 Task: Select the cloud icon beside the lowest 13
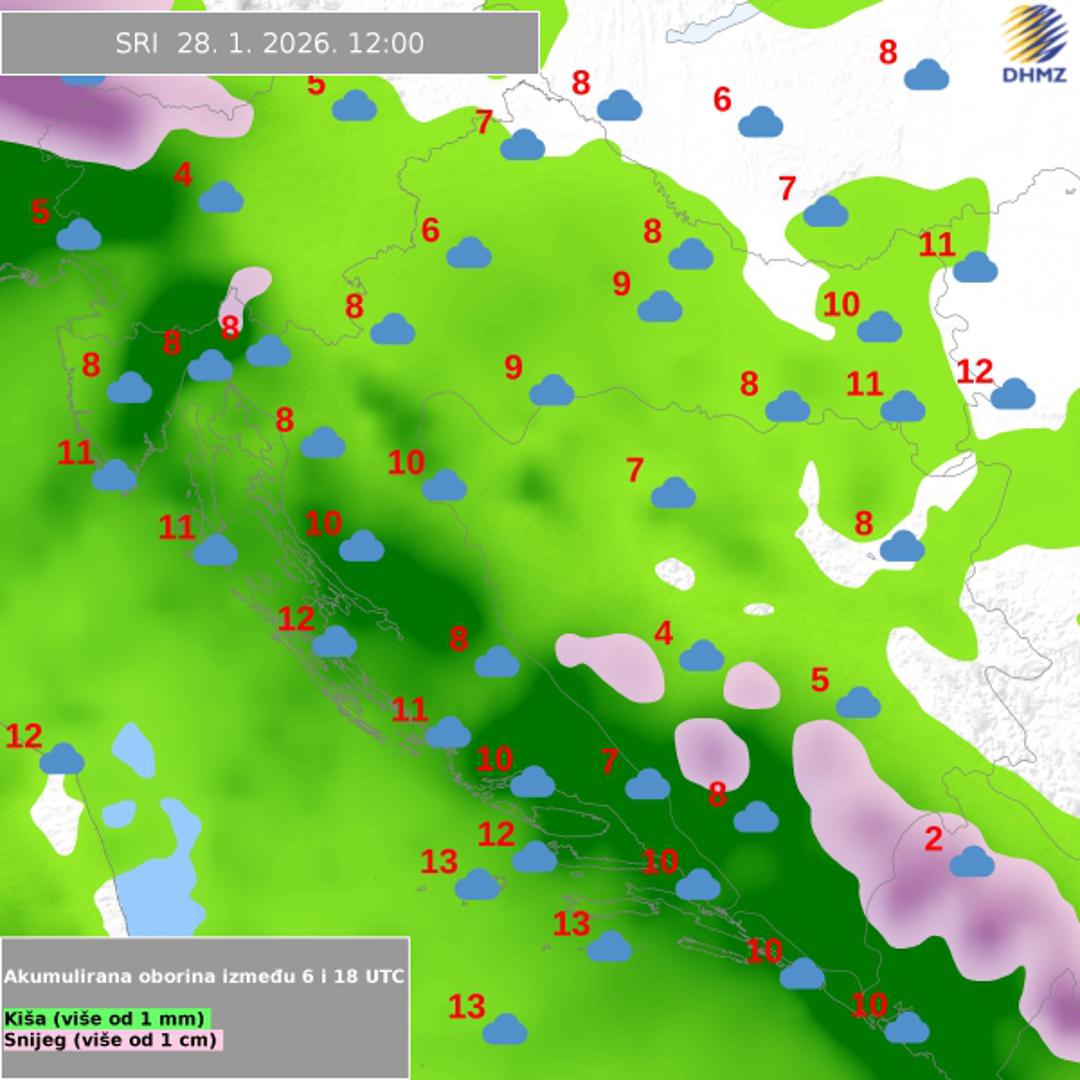(x=505, y=1028)
